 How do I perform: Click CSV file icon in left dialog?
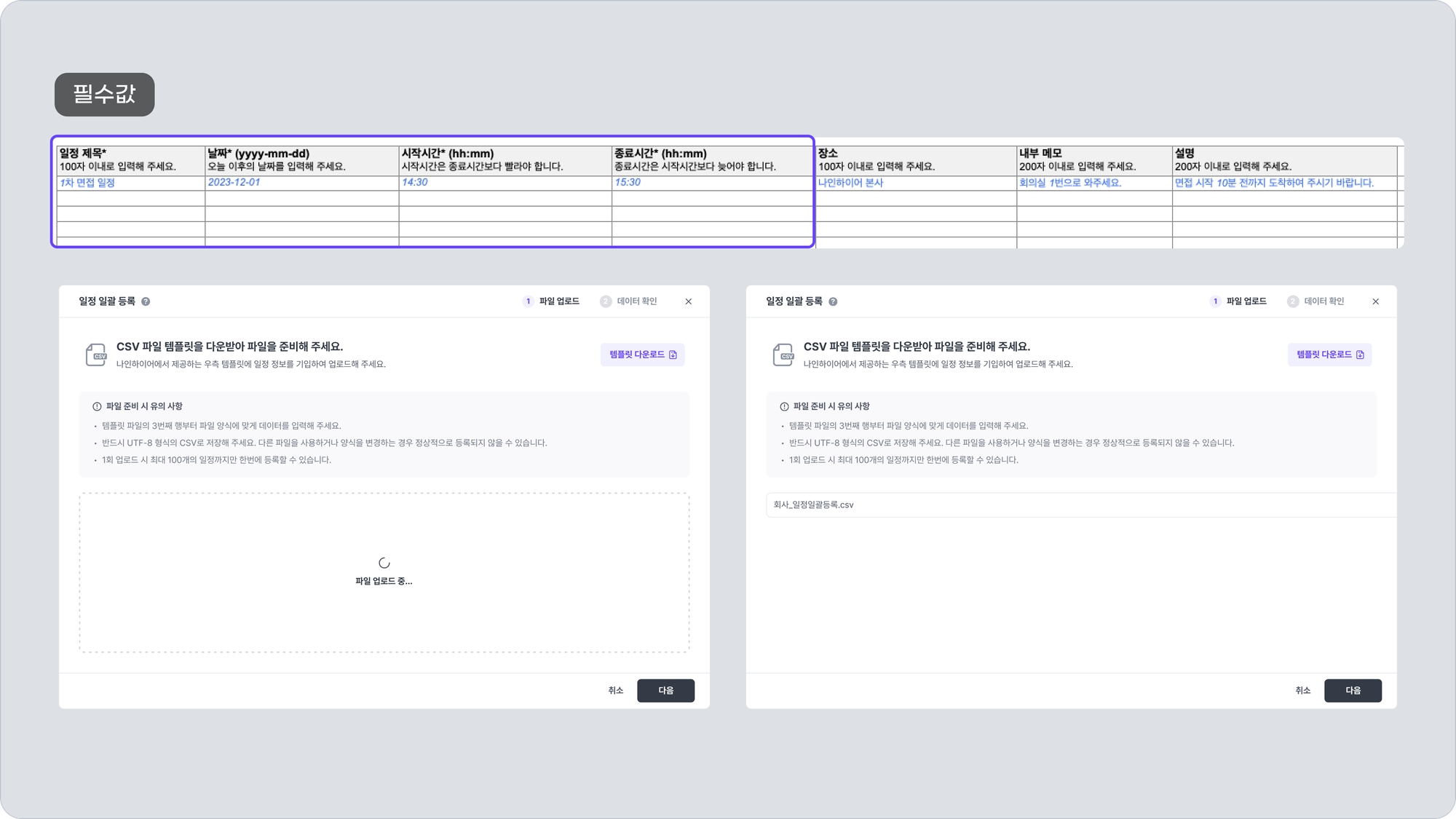tap(96, 355)
